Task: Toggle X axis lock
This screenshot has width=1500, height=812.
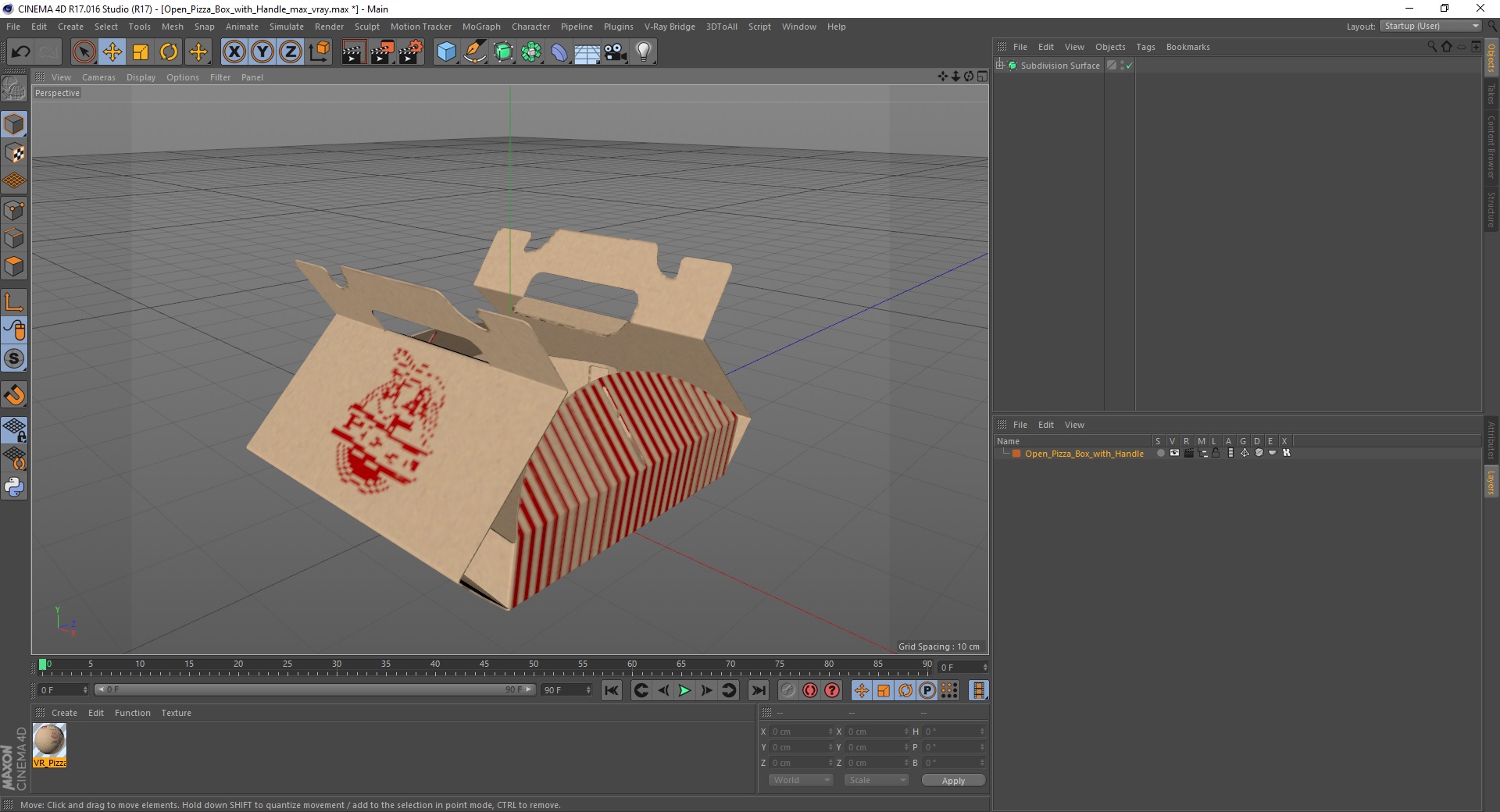Action: click(234, 52)
